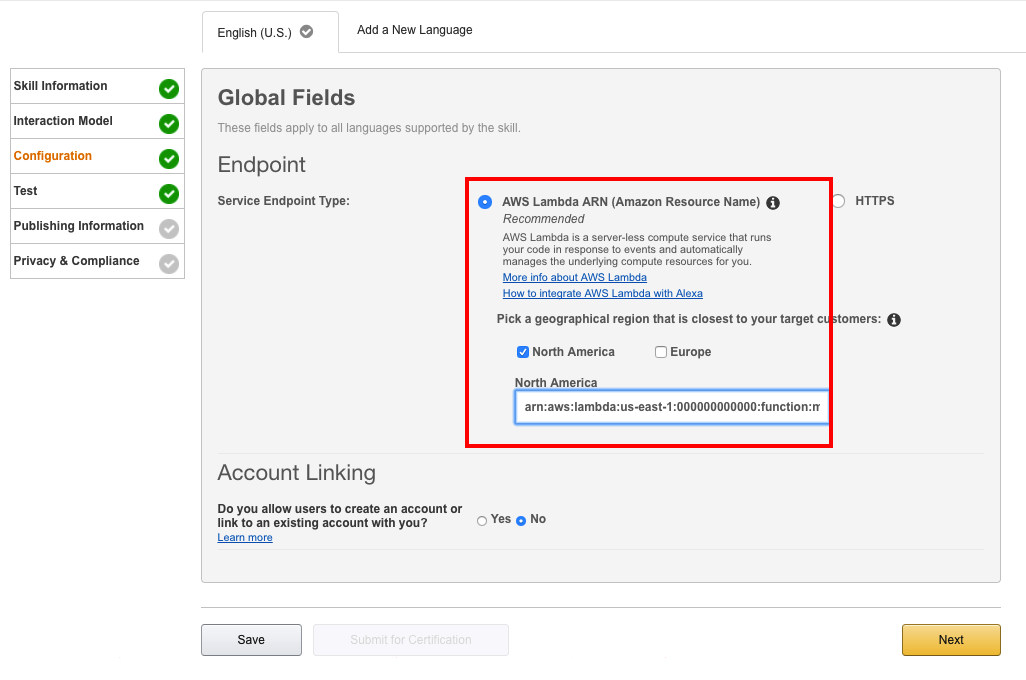Choose Yes for account linking
1026x680 pixels.
482,521
